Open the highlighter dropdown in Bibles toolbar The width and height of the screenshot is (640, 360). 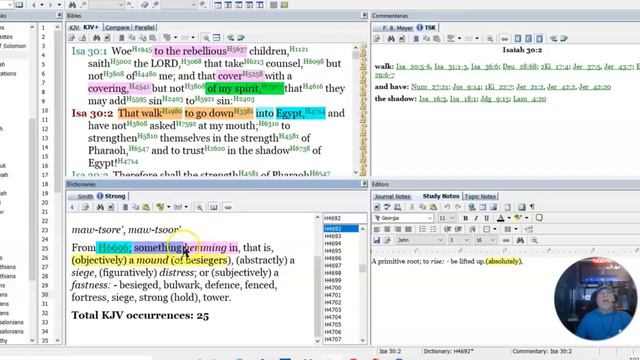click(176, 38)
